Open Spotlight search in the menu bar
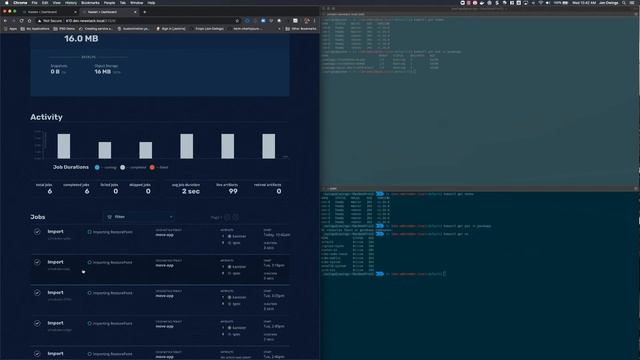 (624, 2)
